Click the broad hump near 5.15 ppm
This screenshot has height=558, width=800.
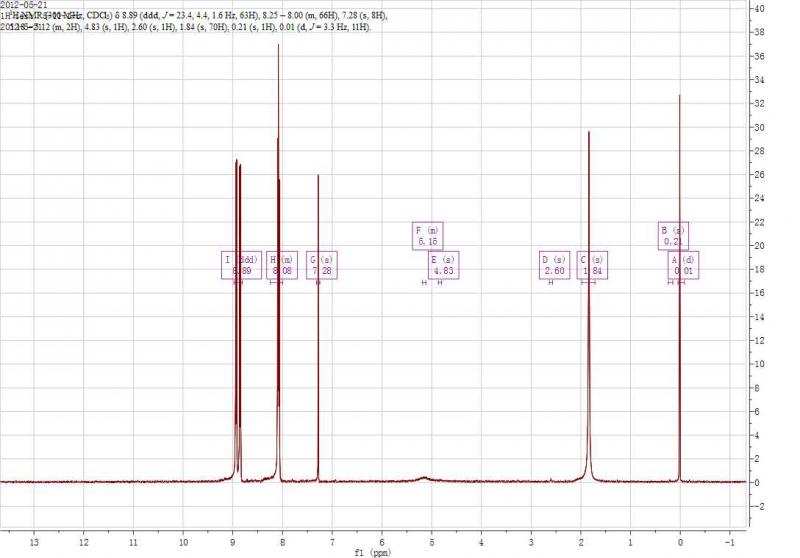click(424, 478)
